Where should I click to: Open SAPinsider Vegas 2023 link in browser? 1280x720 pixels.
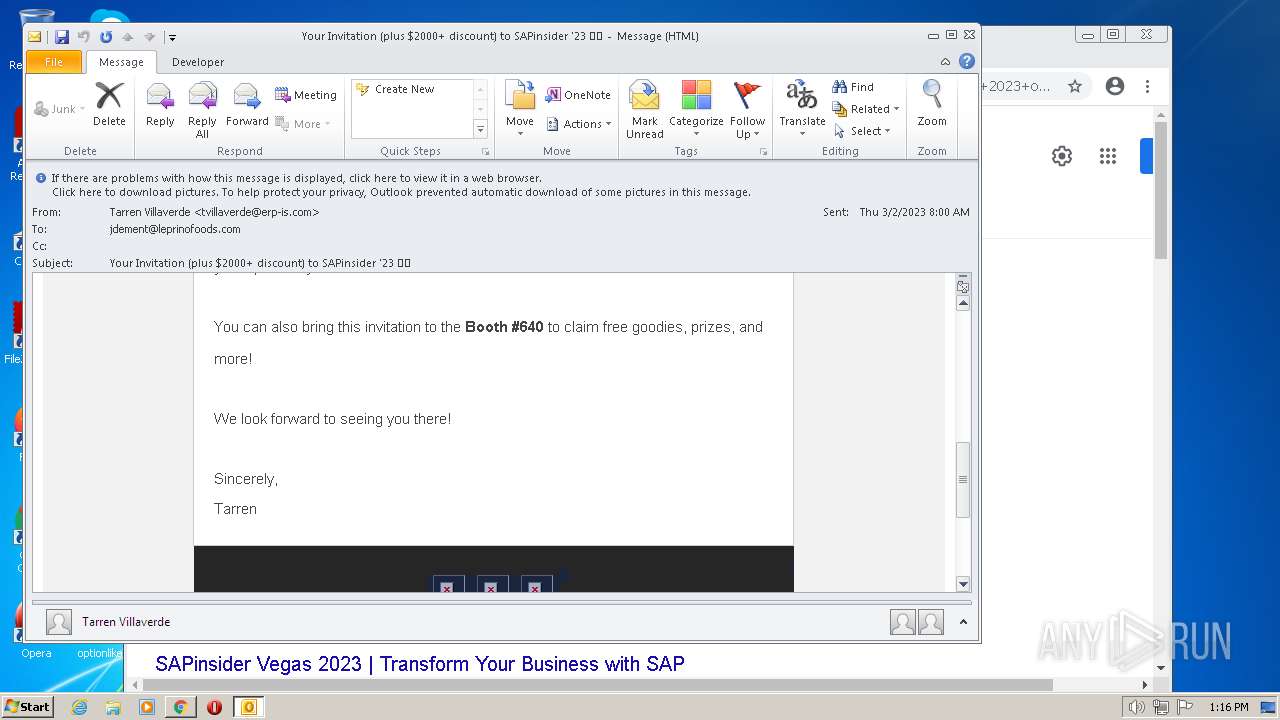(420, 664)
